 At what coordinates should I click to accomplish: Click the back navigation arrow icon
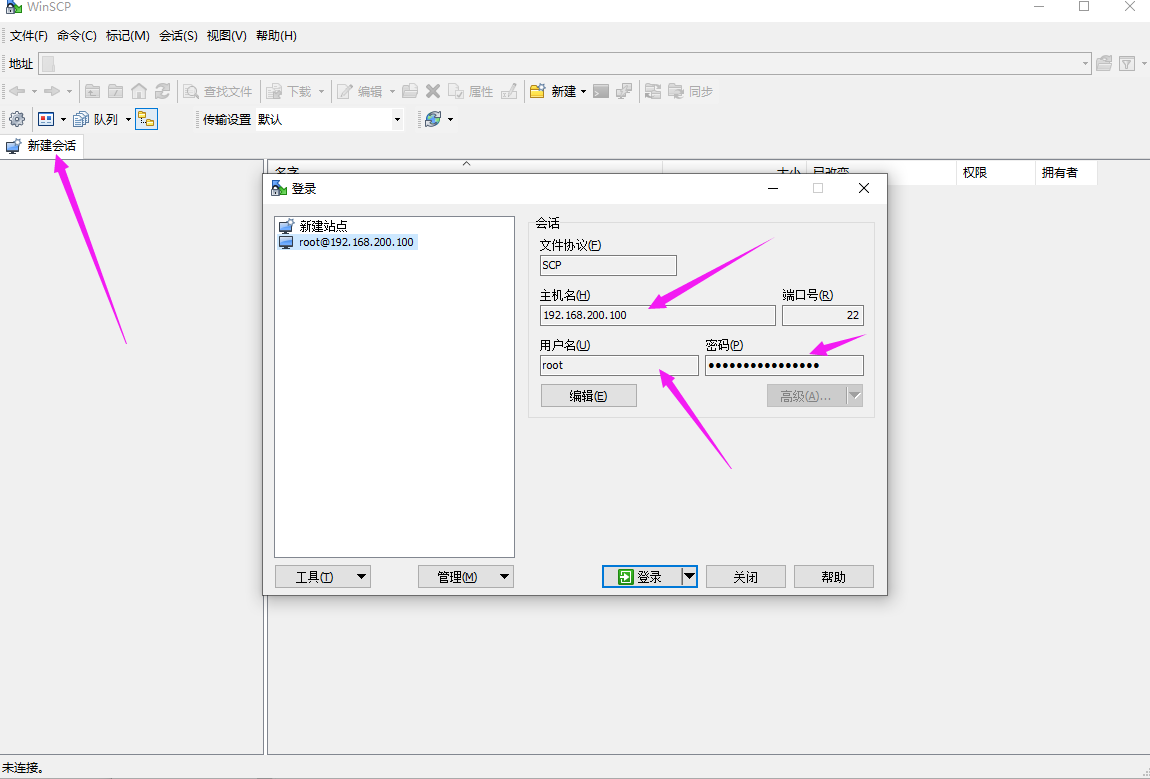pyautogui.click(x=17, y=91)
